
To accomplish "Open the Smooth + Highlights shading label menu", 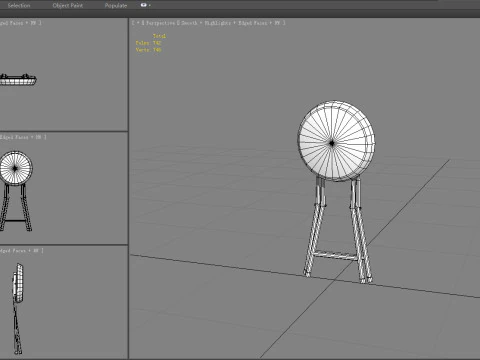I will pyautogui.click(x=206, y=23).
